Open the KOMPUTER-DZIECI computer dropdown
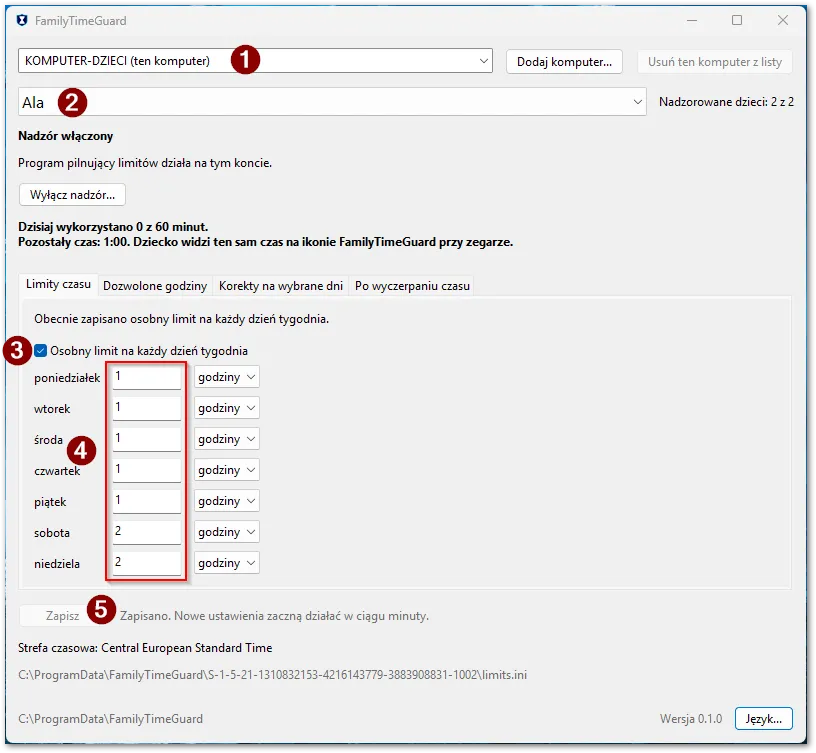The height and width of the screenshot is (753, 816). coord(255,61)
